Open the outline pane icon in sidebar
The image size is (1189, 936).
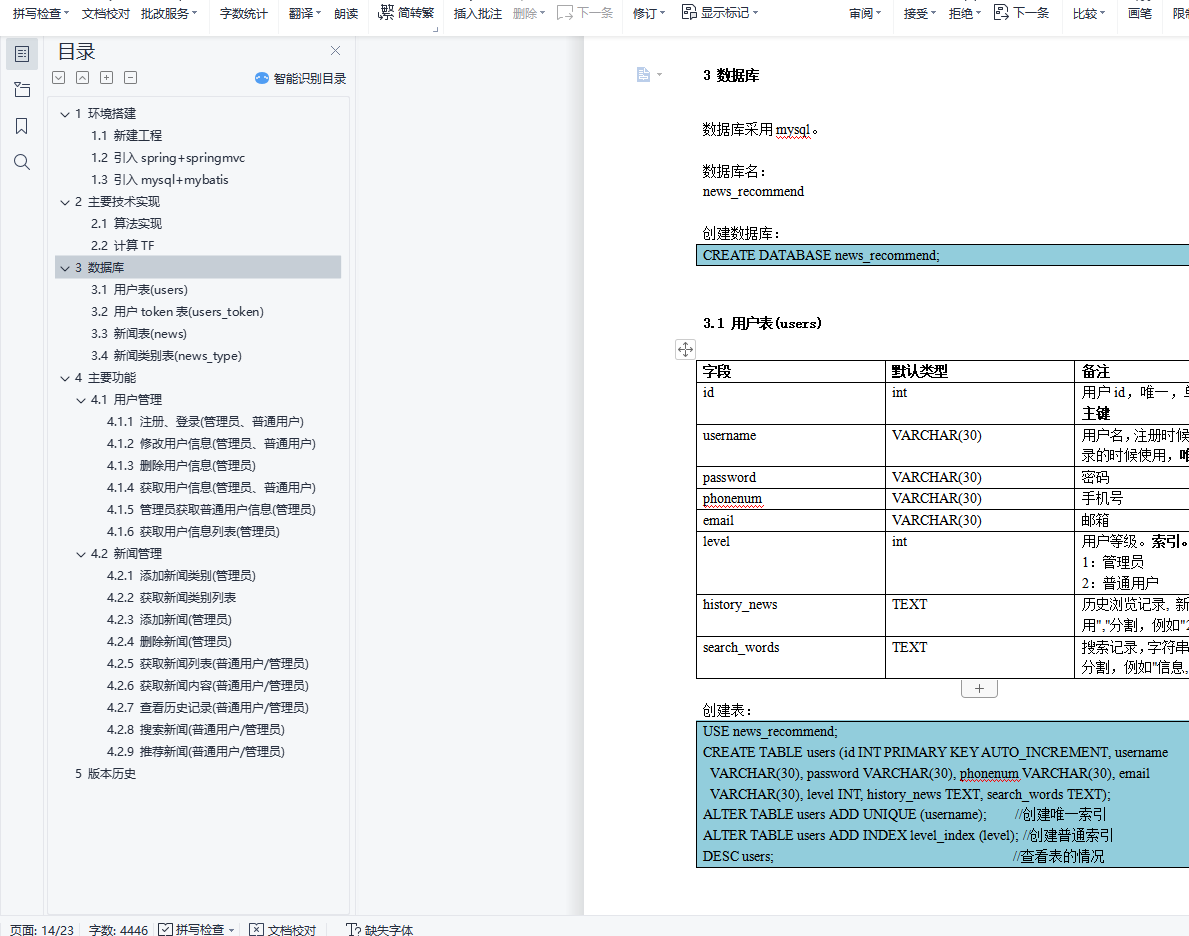22,54
